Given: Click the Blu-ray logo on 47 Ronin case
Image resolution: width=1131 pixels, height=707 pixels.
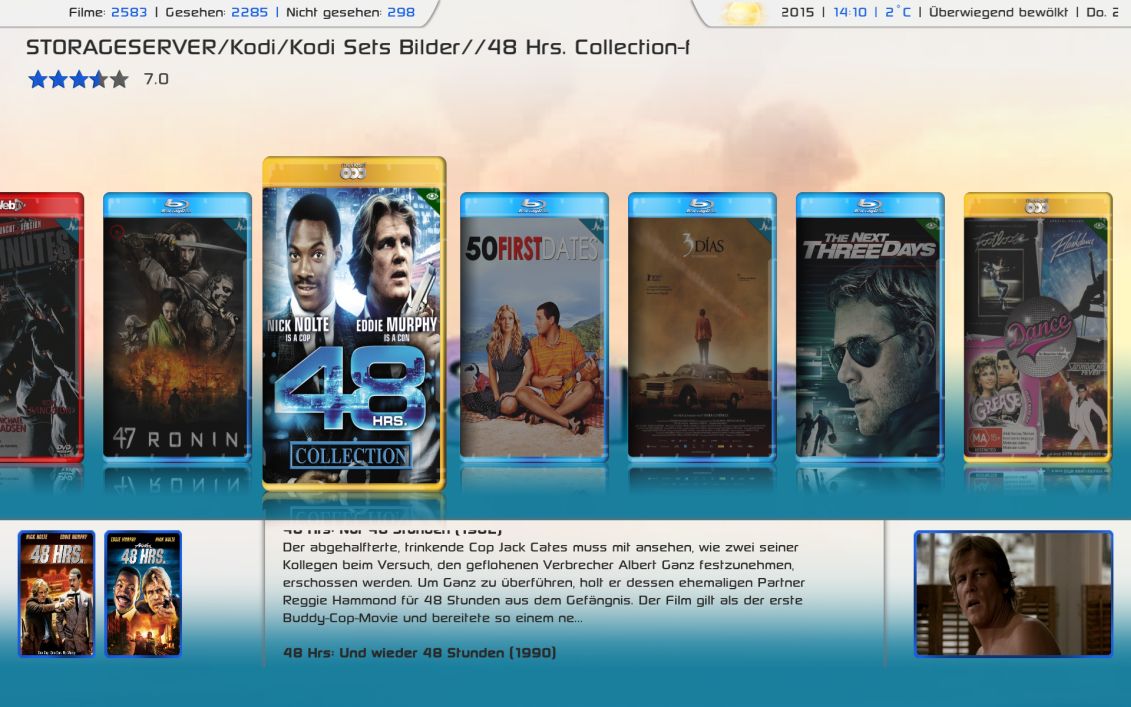Looking at the screenshot, I should click(x=177, y=206).
